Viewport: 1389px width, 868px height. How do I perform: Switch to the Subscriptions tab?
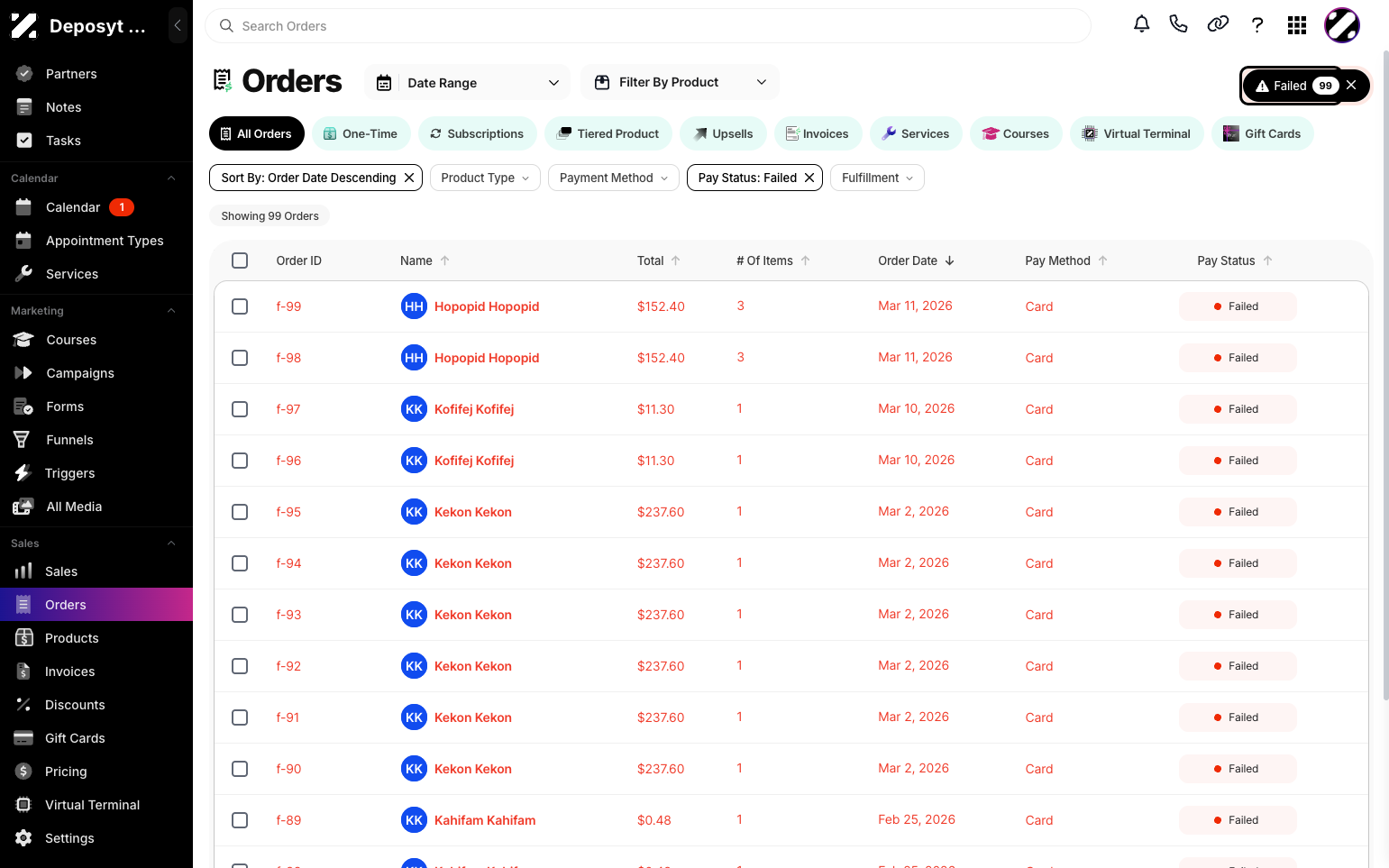coord(477,133)
